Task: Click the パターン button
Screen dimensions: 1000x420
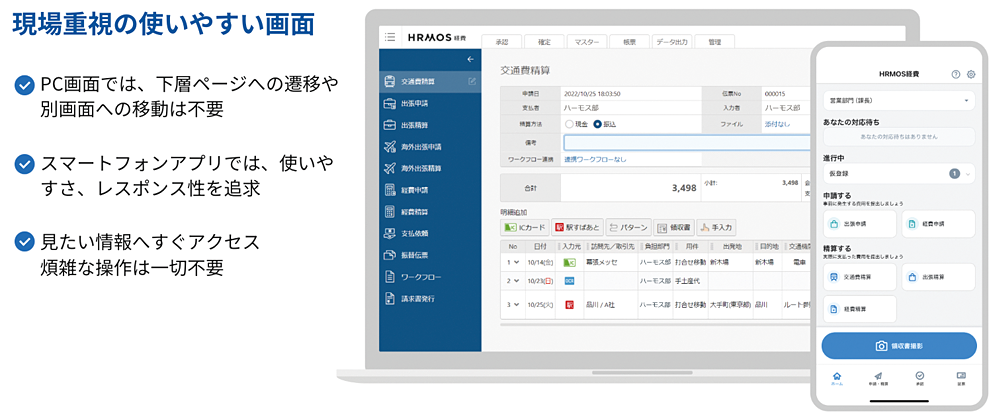Action: [628, 227]
